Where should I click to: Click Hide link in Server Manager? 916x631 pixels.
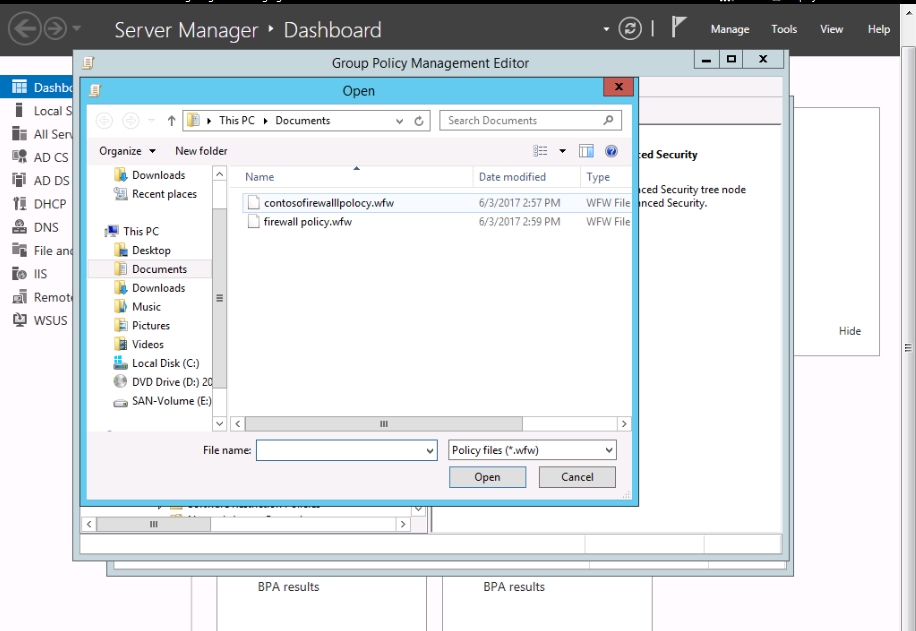click(x=849, y=331)
